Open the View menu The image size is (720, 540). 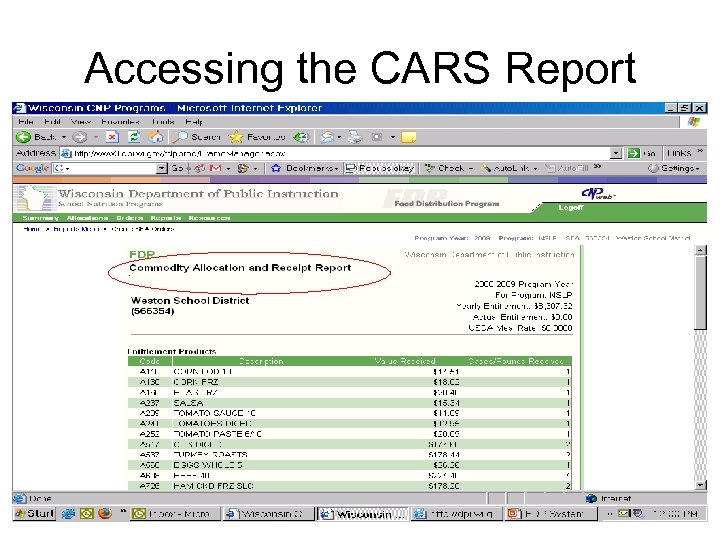[81, 122]
